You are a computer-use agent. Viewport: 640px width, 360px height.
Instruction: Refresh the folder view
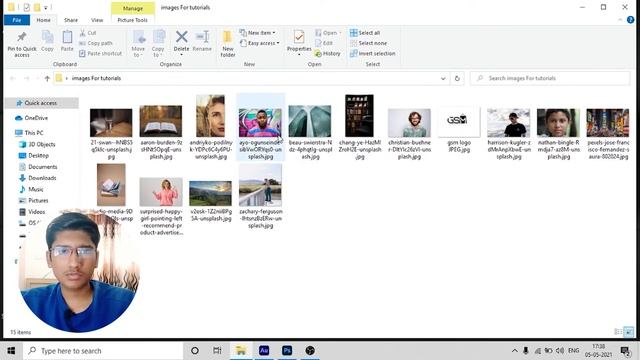[x=457, y=78]
